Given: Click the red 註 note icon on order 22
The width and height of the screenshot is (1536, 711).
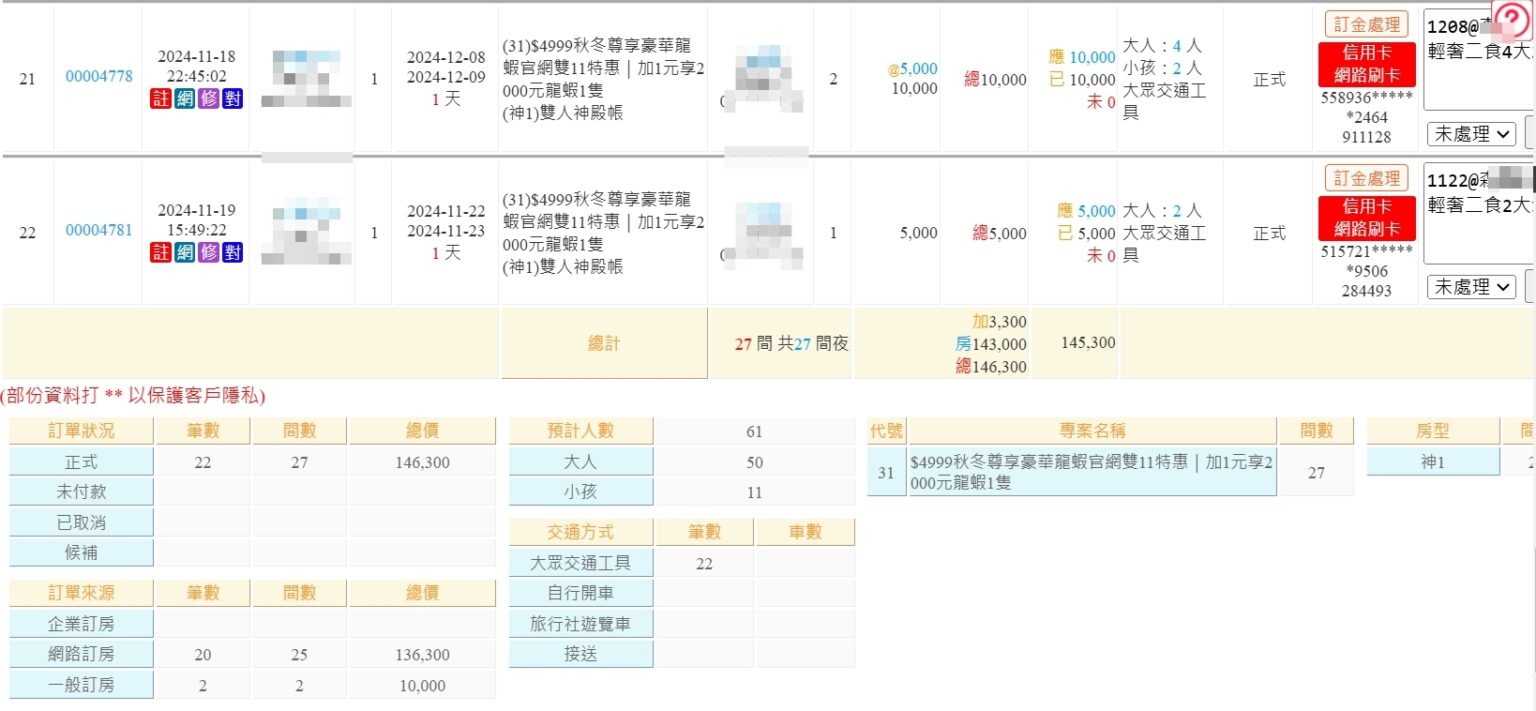Looking at the screenshot, I should click(x=161, y=253).
